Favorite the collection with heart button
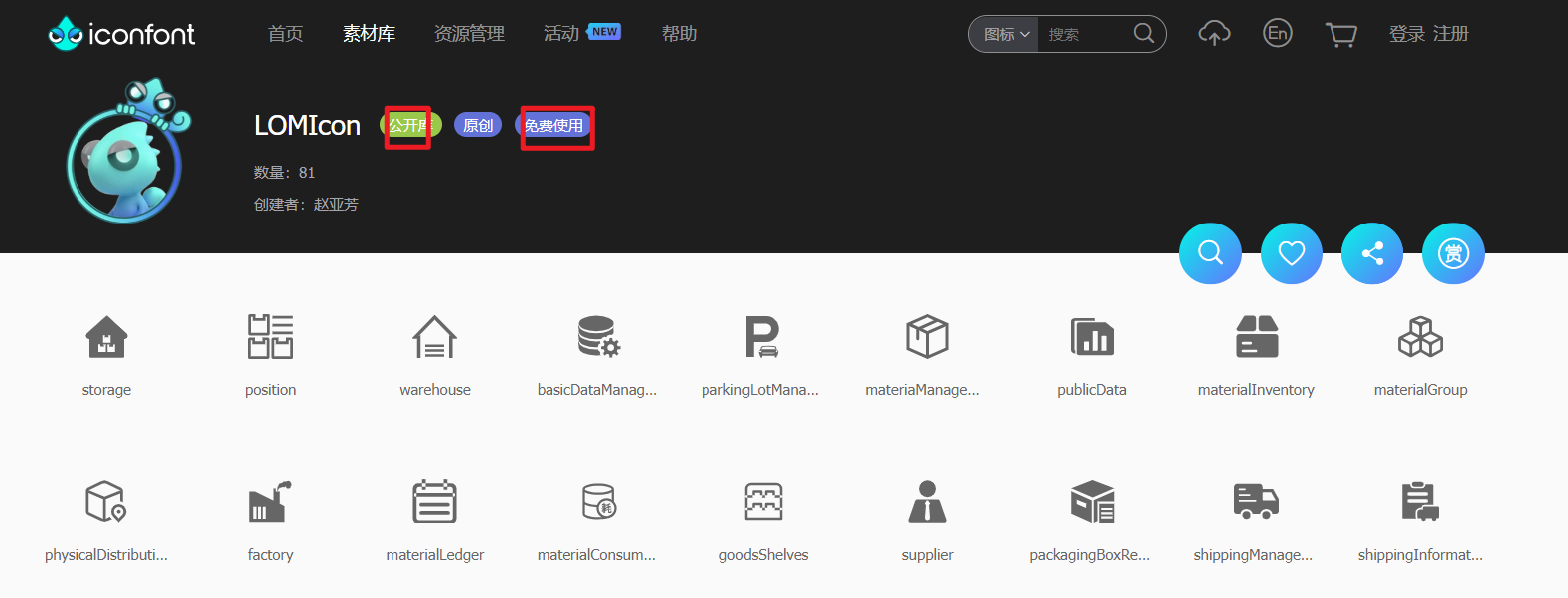This screenshot has height=598, width=1568. (x=1292, y=253)
